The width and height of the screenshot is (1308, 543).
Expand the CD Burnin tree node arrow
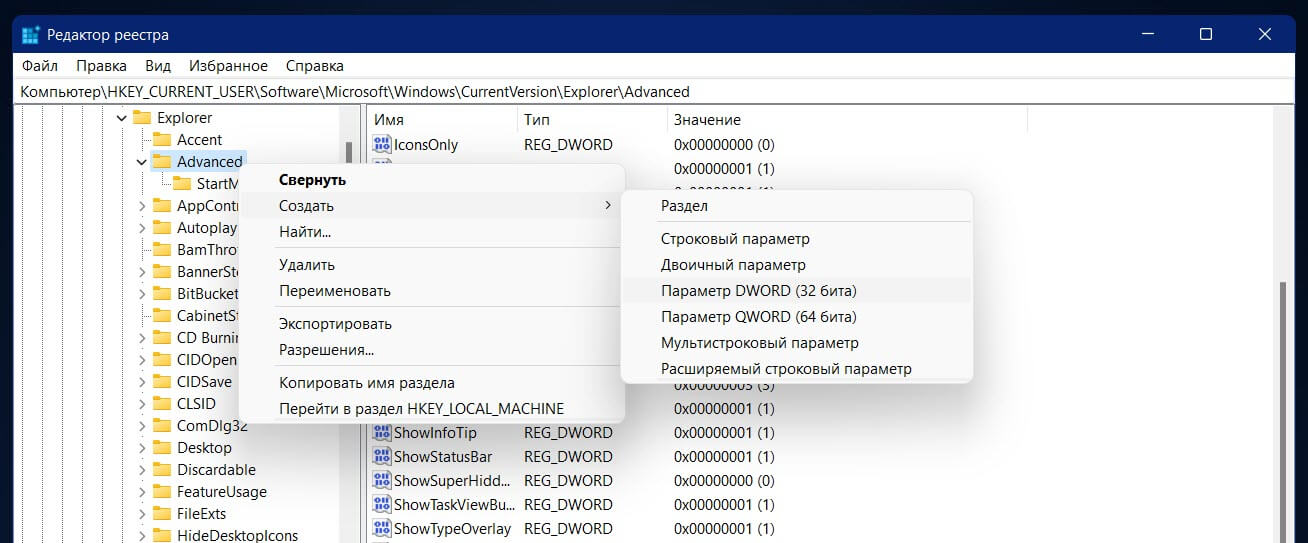(141, 338)
